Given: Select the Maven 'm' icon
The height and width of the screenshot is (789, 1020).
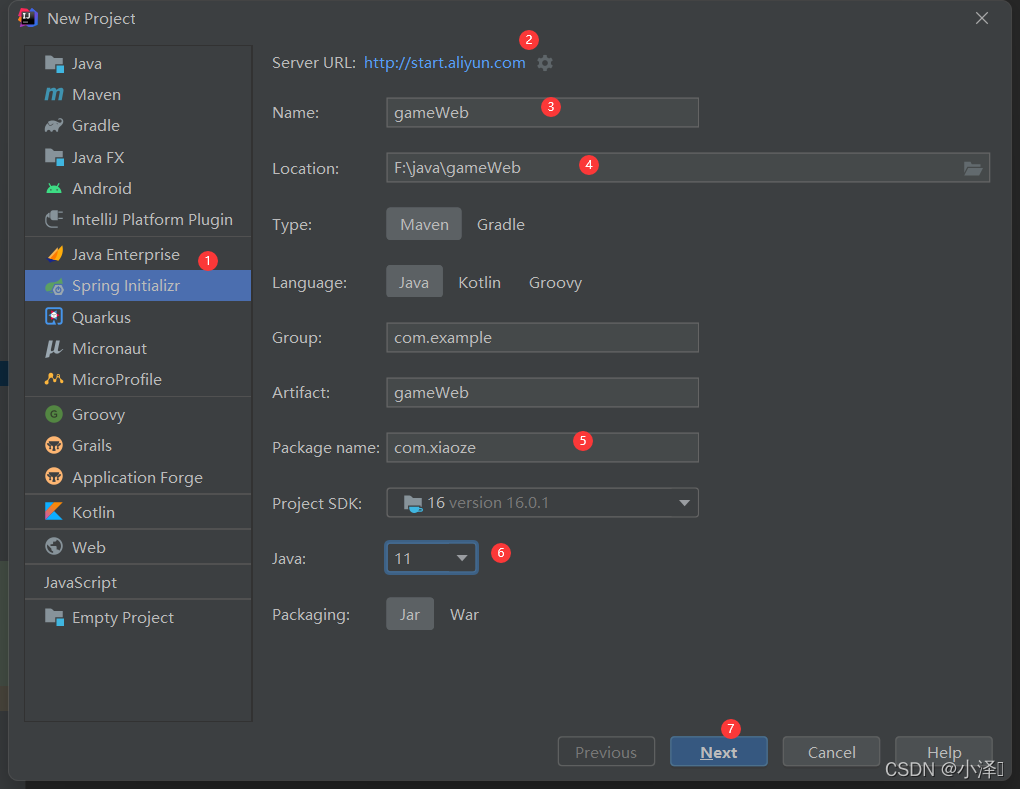Looking at the screenshot, I should 54,94.
